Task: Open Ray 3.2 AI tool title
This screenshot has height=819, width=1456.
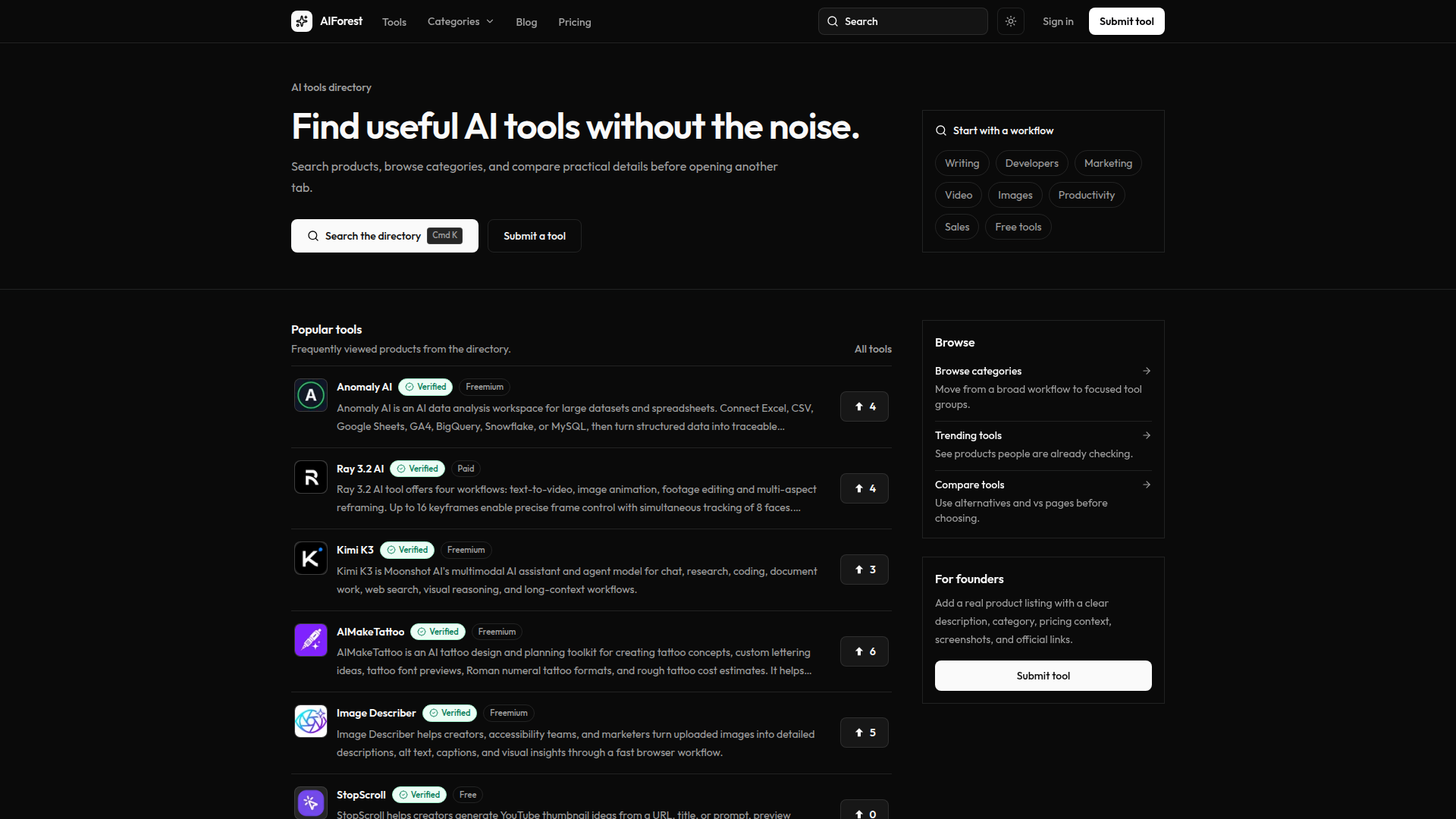Action: point(360,469)
